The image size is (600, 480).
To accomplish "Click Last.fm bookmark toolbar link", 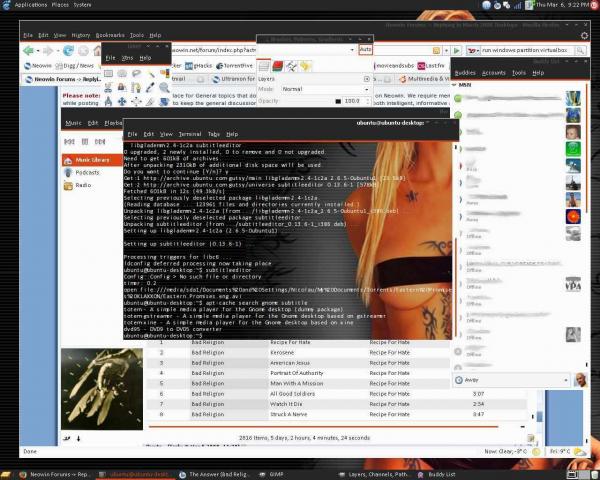I will tap(431, 66).
